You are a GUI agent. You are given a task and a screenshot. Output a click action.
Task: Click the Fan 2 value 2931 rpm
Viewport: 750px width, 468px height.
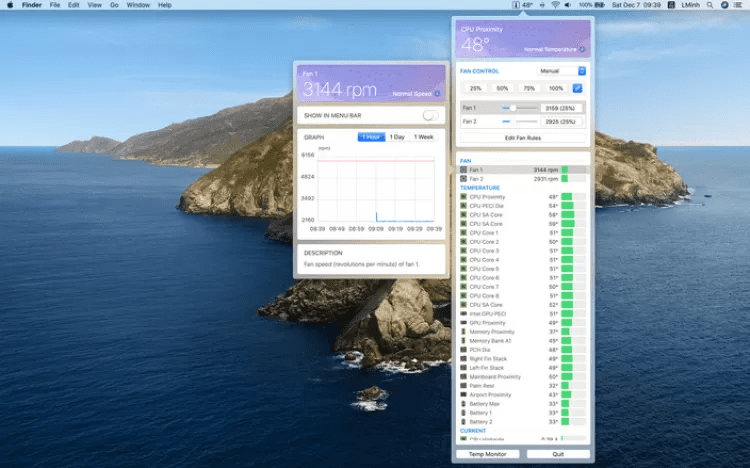click(x=545, y=179)
